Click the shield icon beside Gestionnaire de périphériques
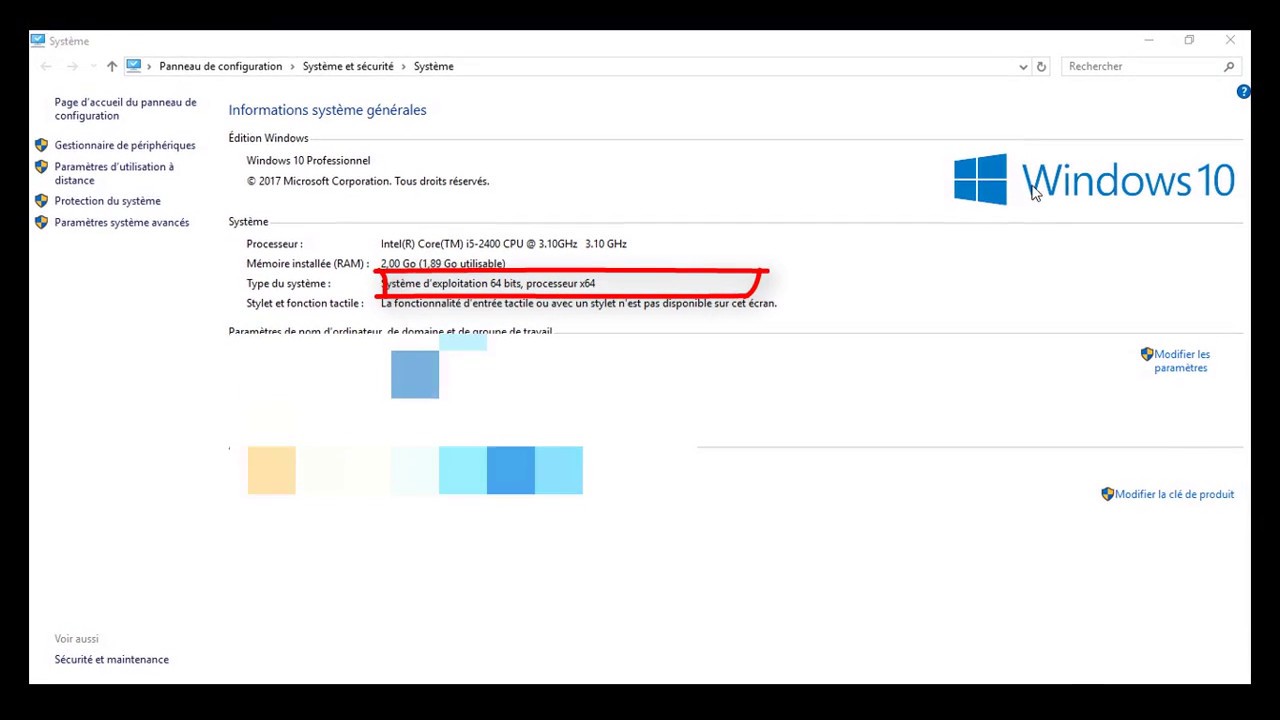The width and height of the screenshot is (1280, 720). coord(41,145)
